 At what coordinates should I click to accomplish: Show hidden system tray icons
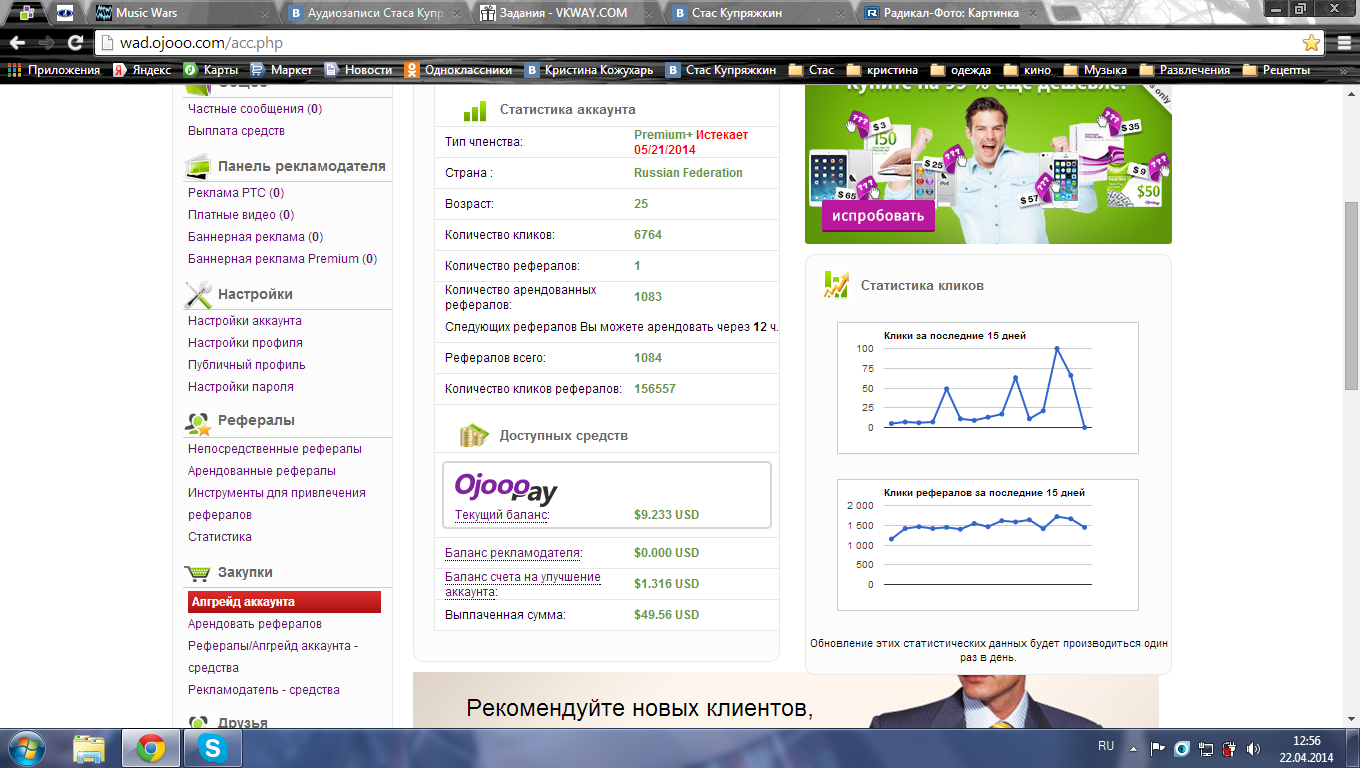[x=1134, y=748]
